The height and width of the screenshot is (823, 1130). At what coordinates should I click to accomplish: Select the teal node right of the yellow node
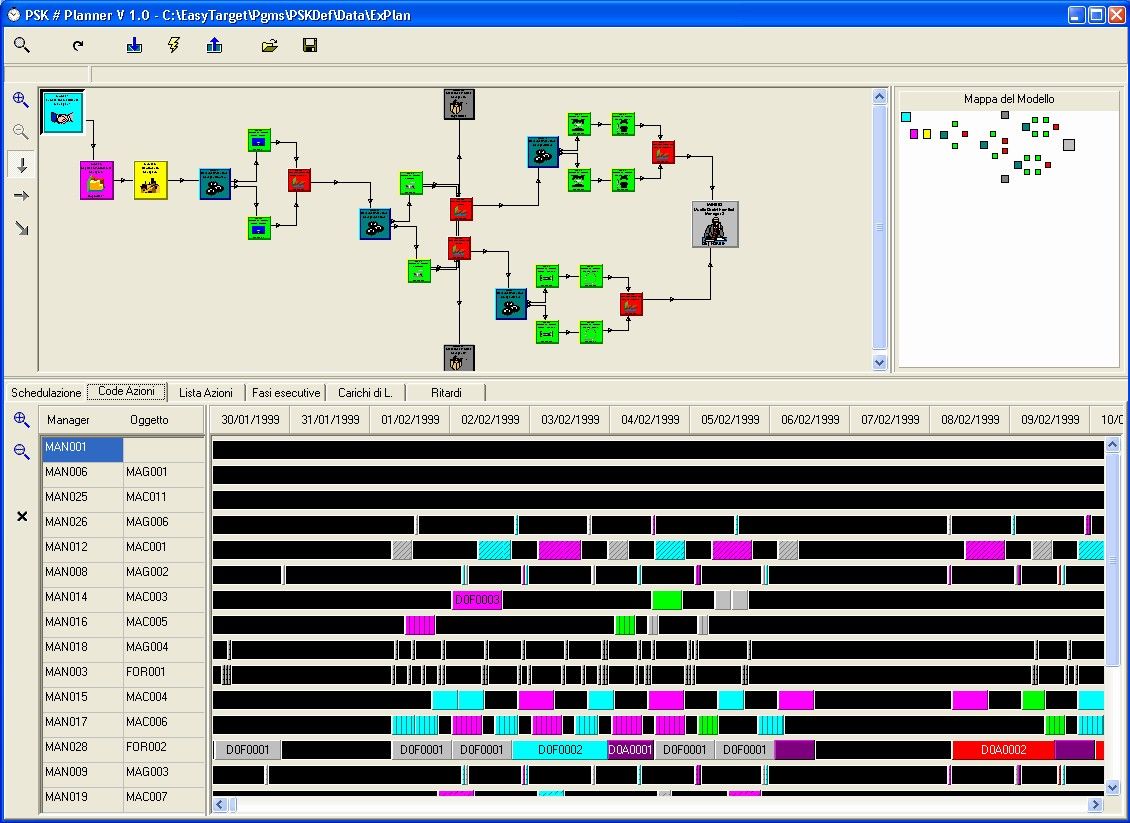(215, 184)
